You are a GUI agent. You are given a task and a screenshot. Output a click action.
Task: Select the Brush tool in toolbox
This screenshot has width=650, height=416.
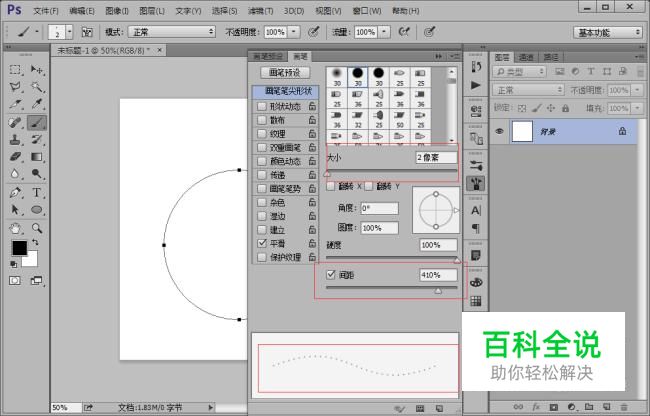(37, 123)
